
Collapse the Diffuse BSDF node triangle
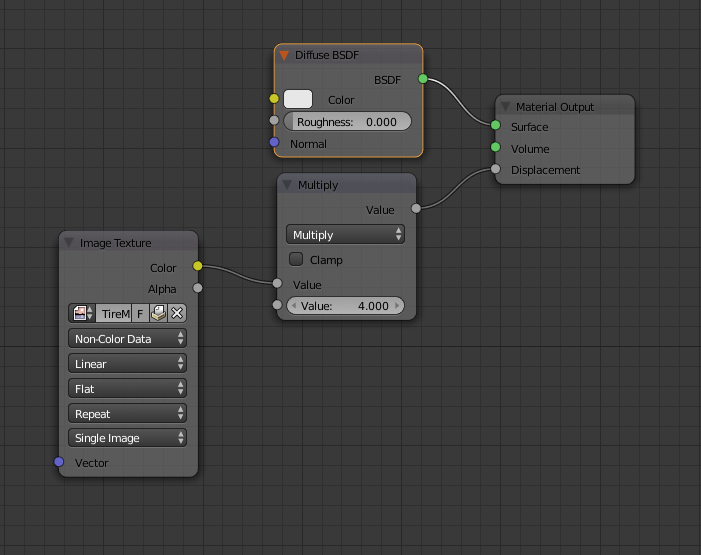tap(284, 55)
